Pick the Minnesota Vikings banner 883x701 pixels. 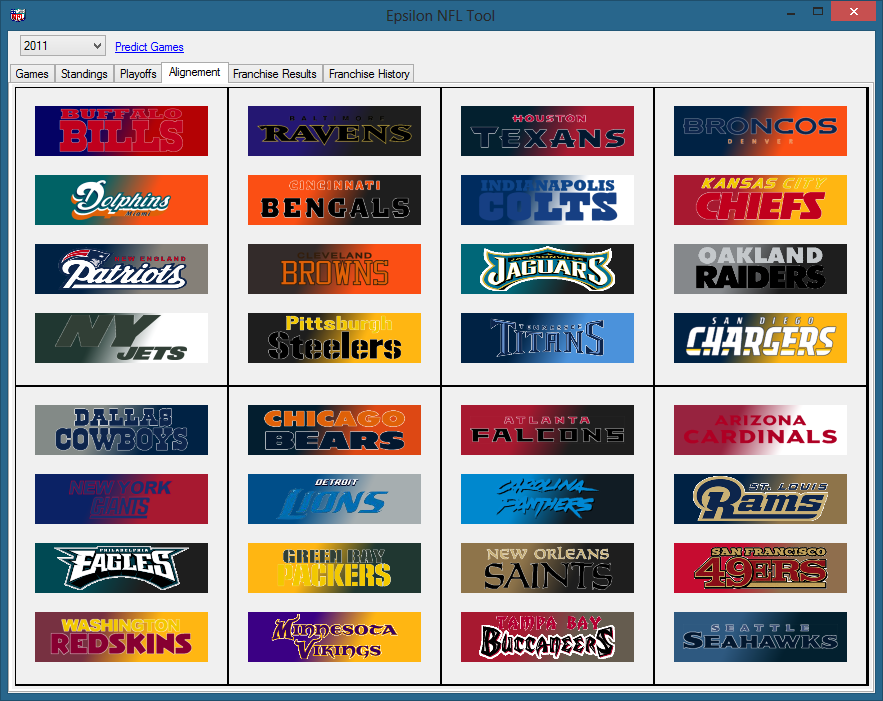pos(334,637)
